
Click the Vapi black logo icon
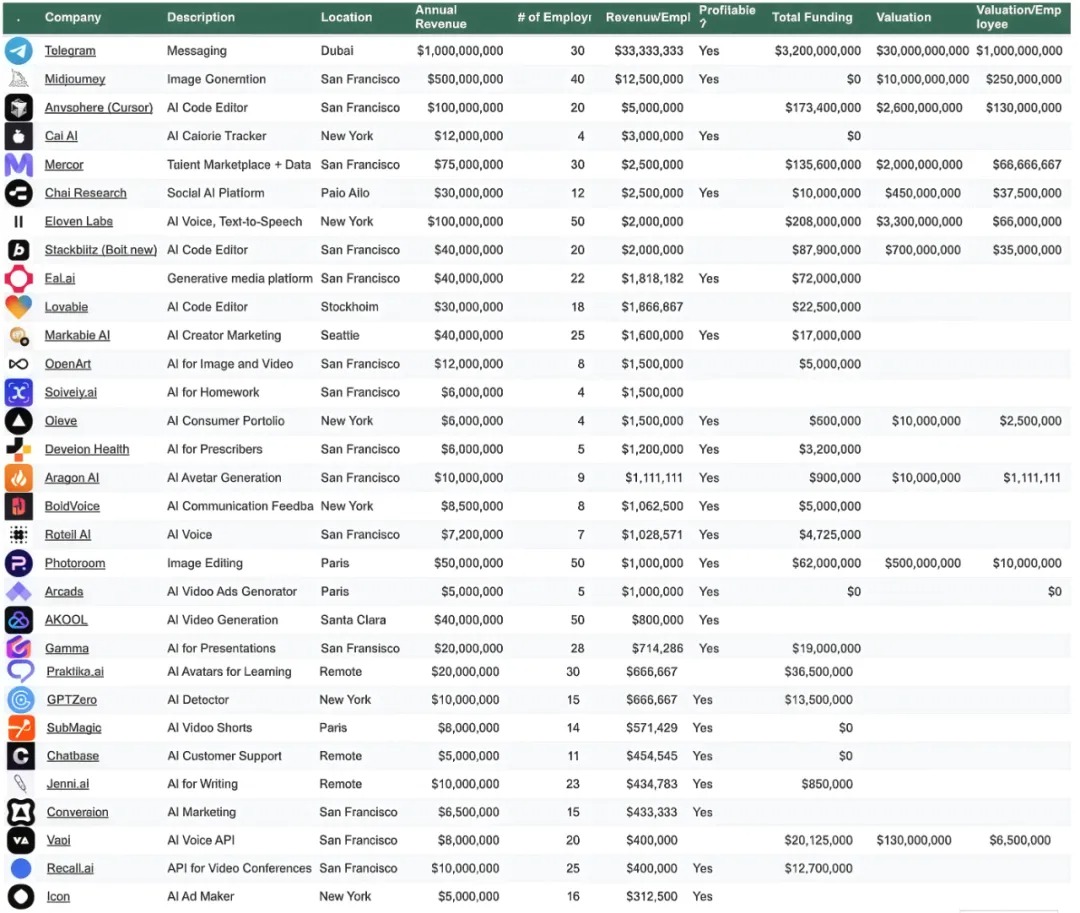coord(20,840)
